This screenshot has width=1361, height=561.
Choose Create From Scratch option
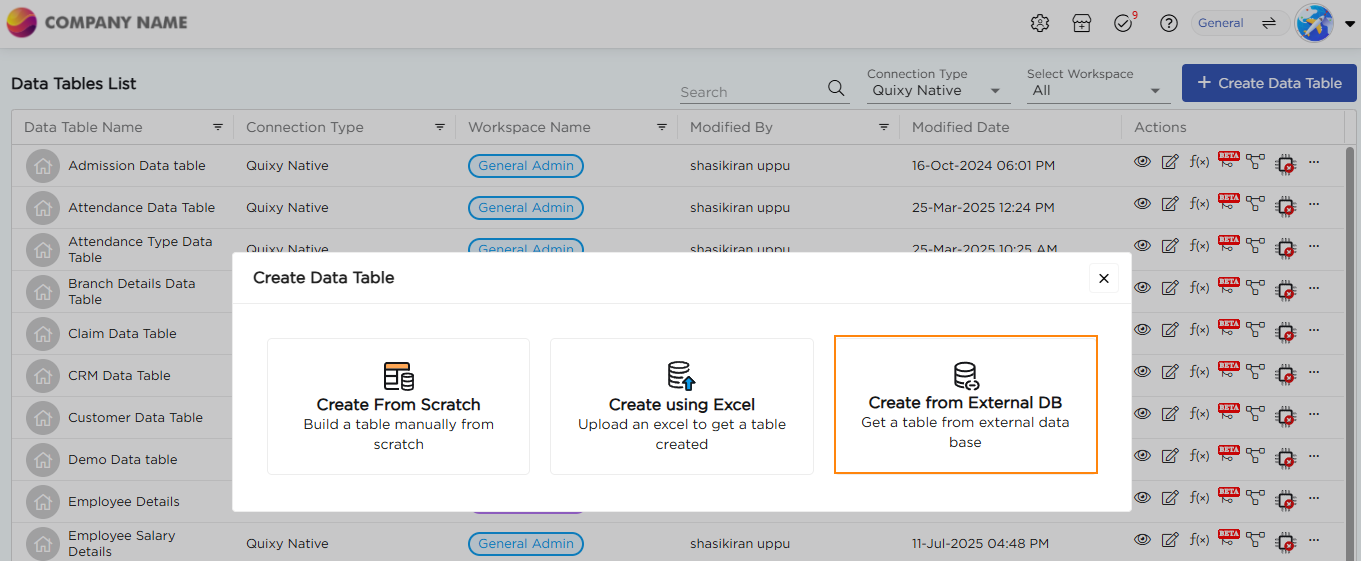(398, 406)
